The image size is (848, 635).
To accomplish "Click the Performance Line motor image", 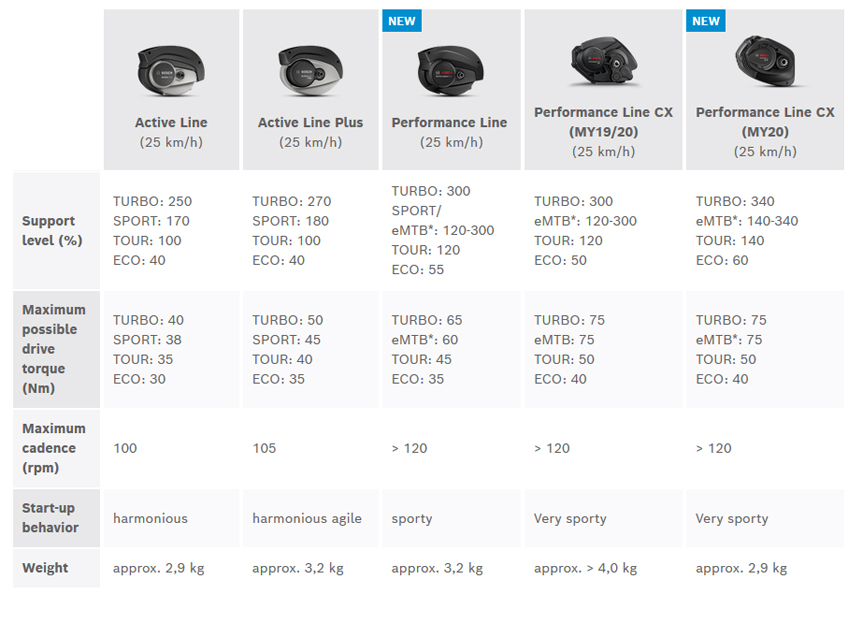I will [x=450, y=71].
